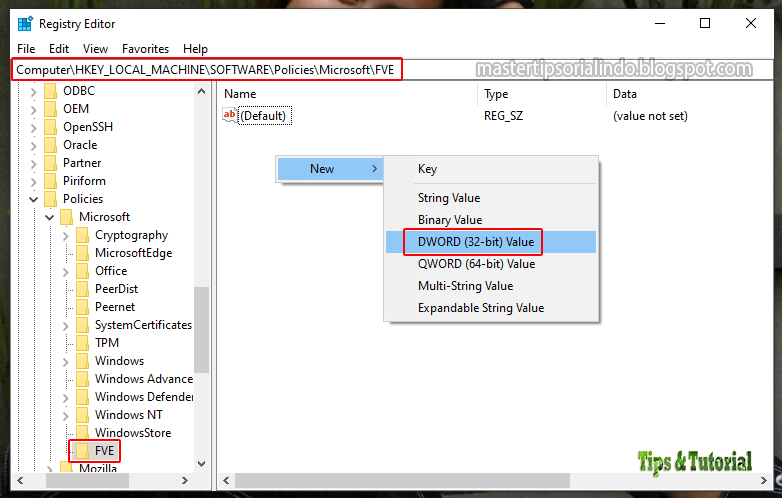The height and width of the screenshot is (498, 782).
Task: Click the WindowsStore folder icon
Action: [82, 433]
